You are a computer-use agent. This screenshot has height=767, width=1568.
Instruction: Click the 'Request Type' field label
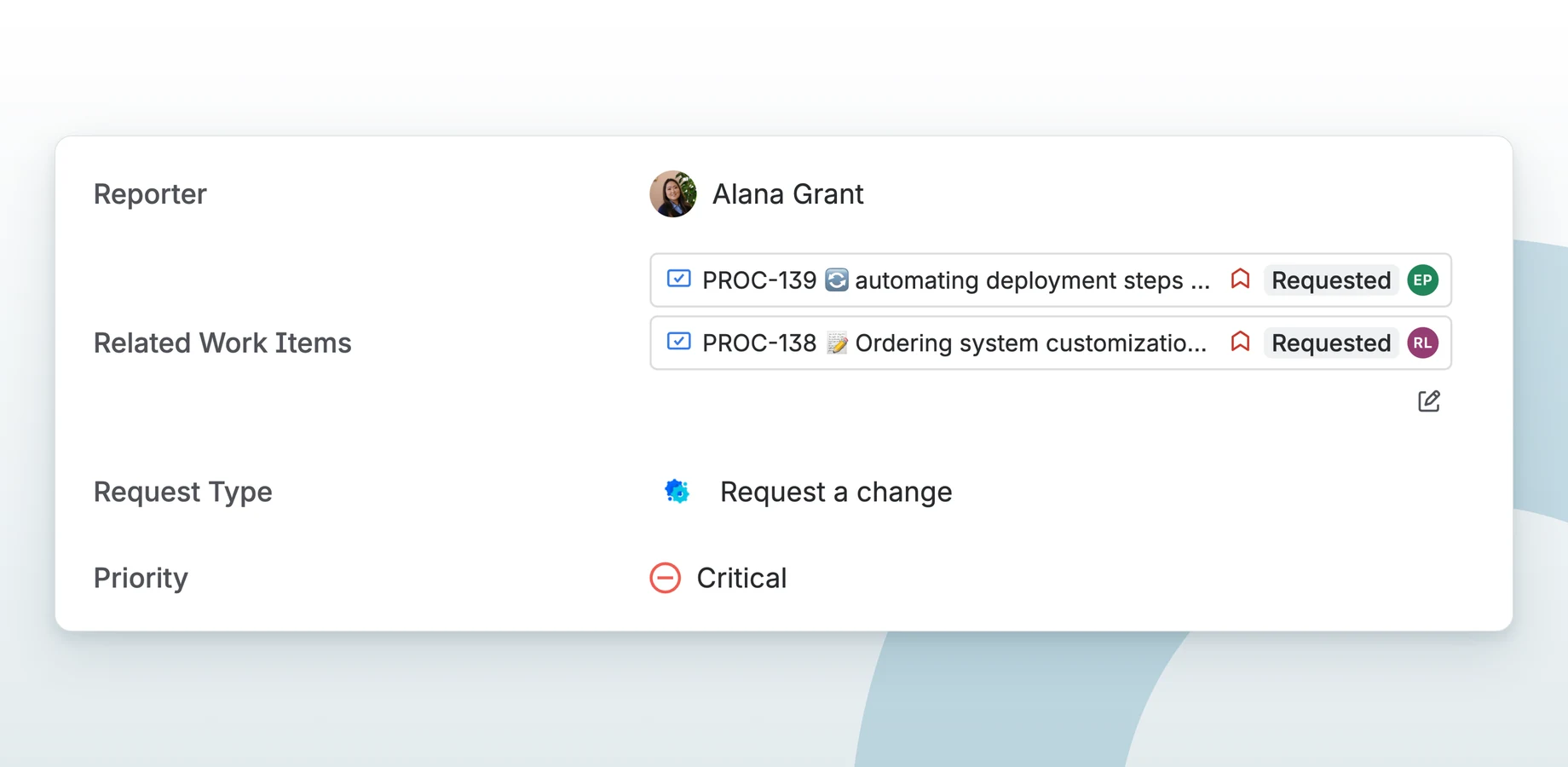183,492
